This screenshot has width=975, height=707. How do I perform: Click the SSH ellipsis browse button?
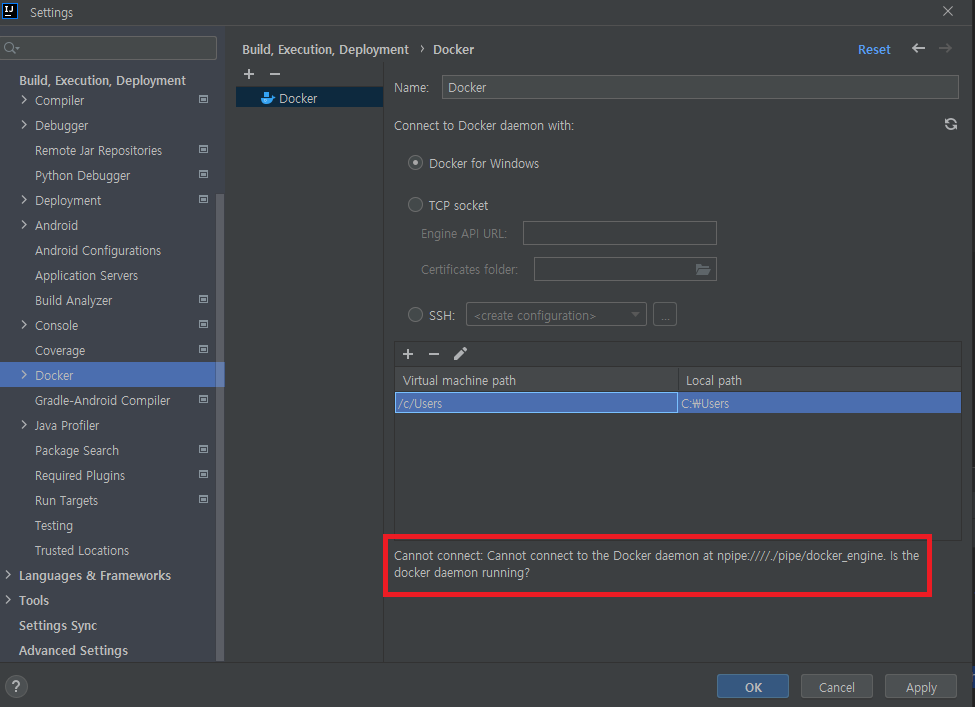tap(665, 315)
